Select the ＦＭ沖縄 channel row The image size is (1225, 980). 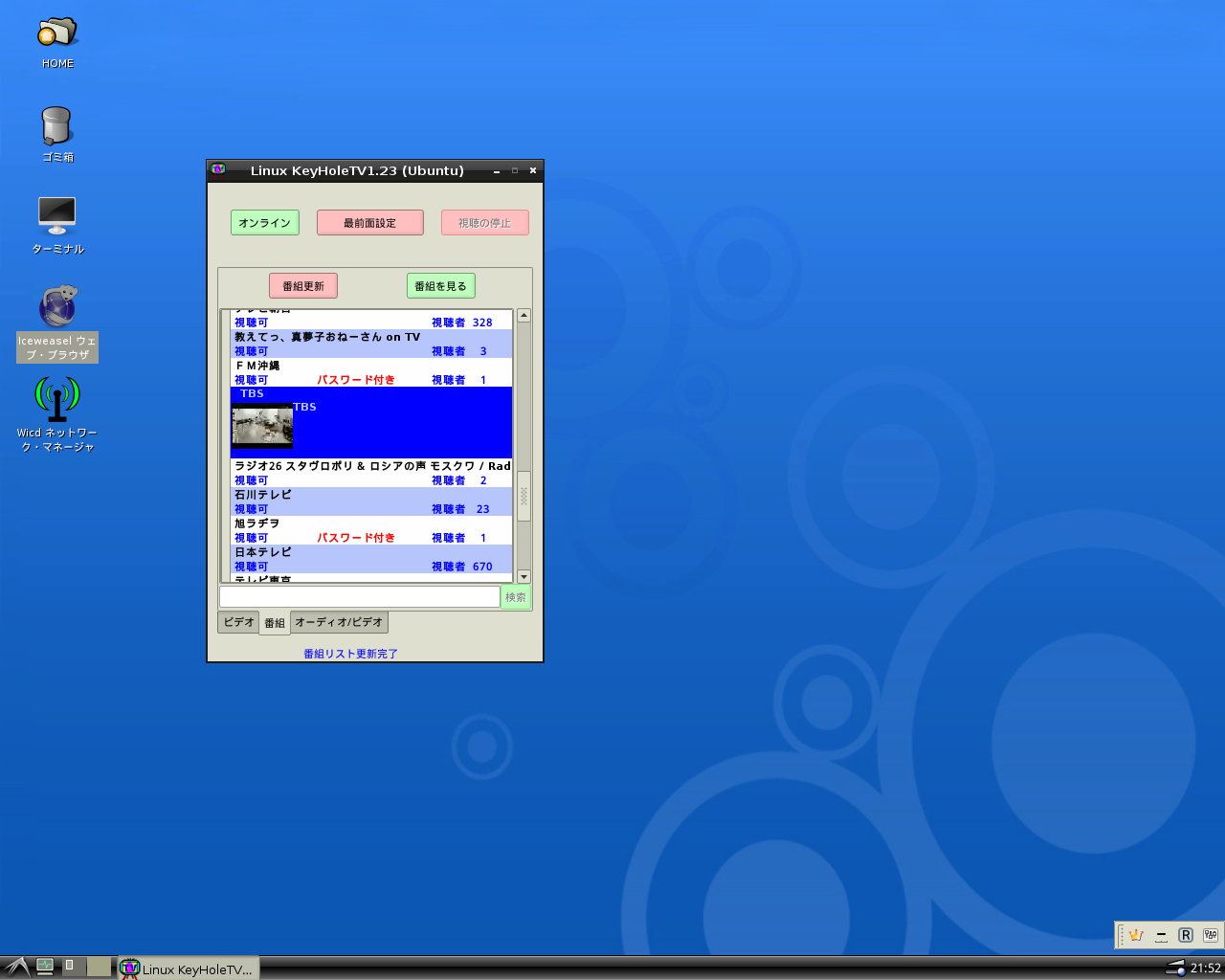pyautogui.click(x=371, y=372)
